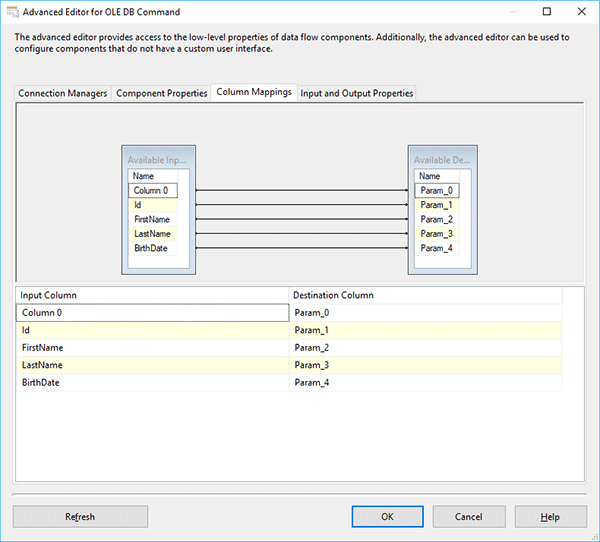
Task: Pick BirthDate in the Available Input box
Action: point(152,248)
